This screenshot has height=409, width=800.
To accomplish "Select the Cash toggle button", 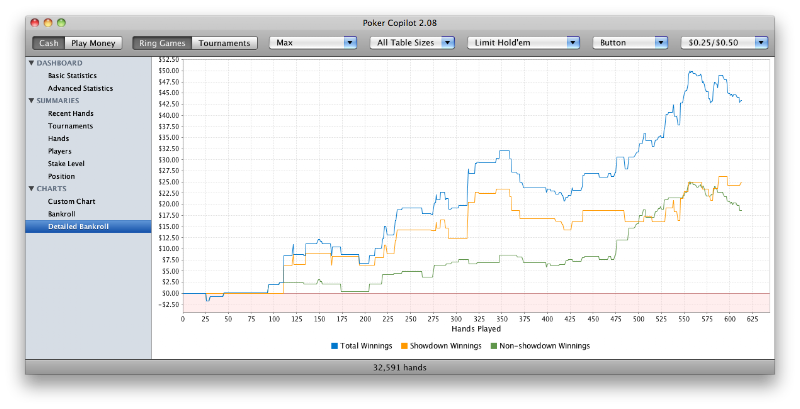I will (49, 43).
